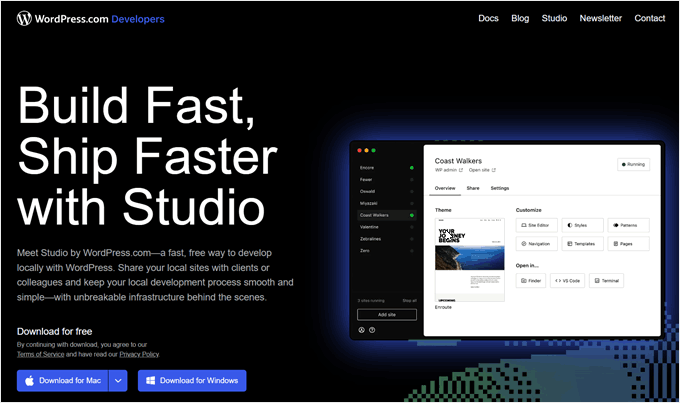Select the Valentine site in the sidebar

coord(386,227)
